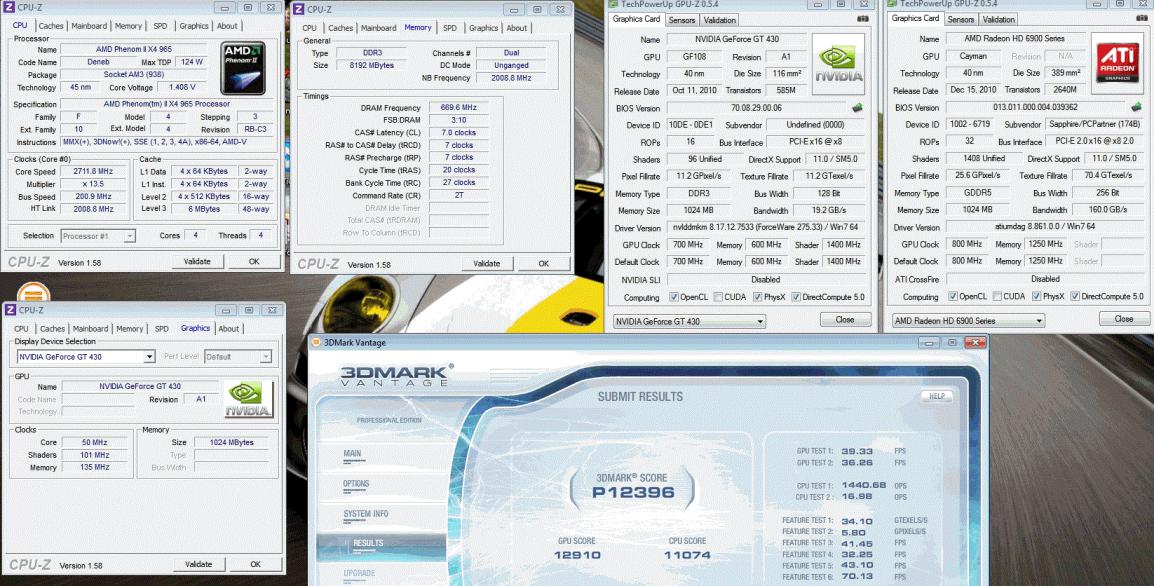1154x586 pixels.
Task: Click the BIOS save chip icon beside 70.08.29.00.06
Action: click(857, 107)
